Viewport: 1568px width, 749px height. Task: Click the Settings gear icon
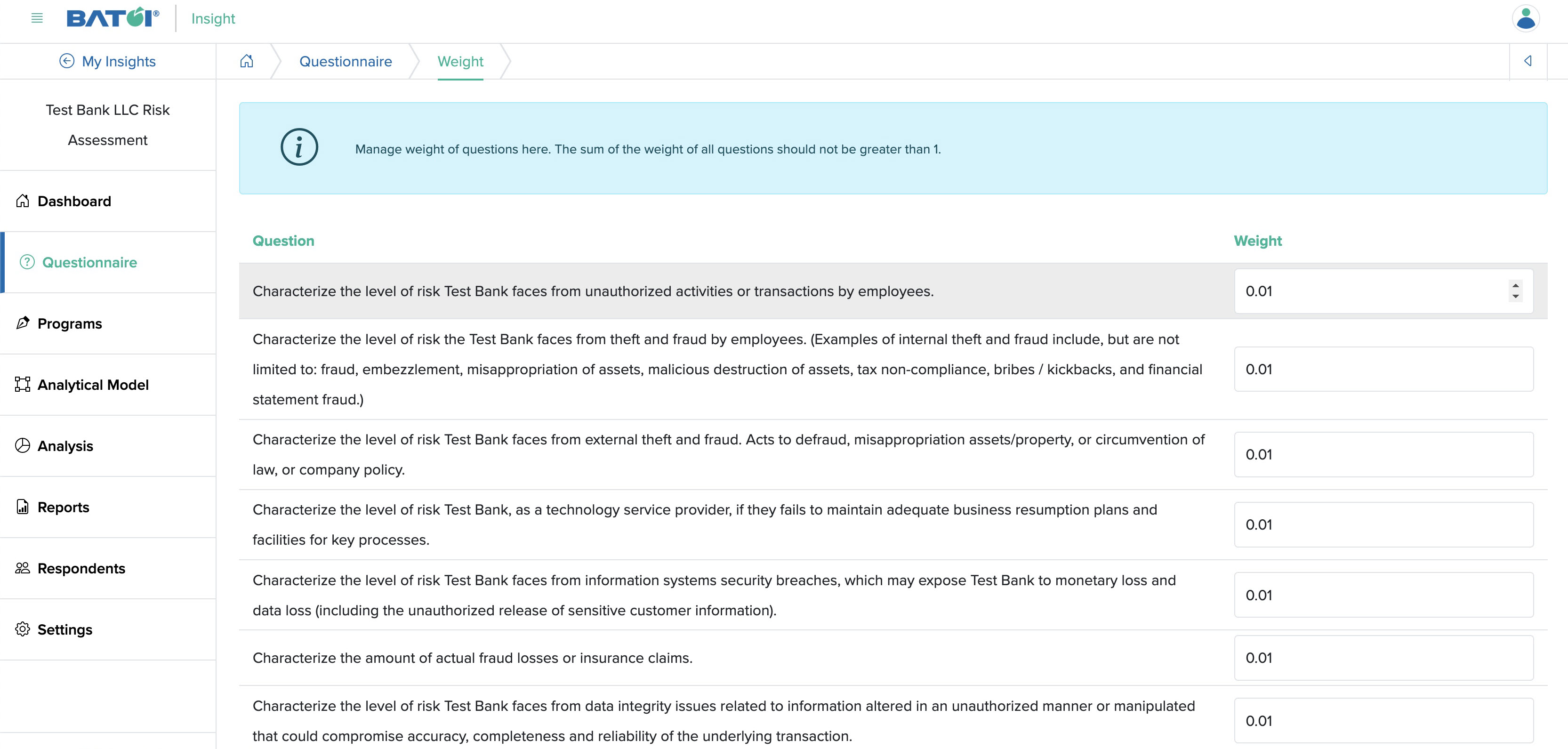(23, 629)
